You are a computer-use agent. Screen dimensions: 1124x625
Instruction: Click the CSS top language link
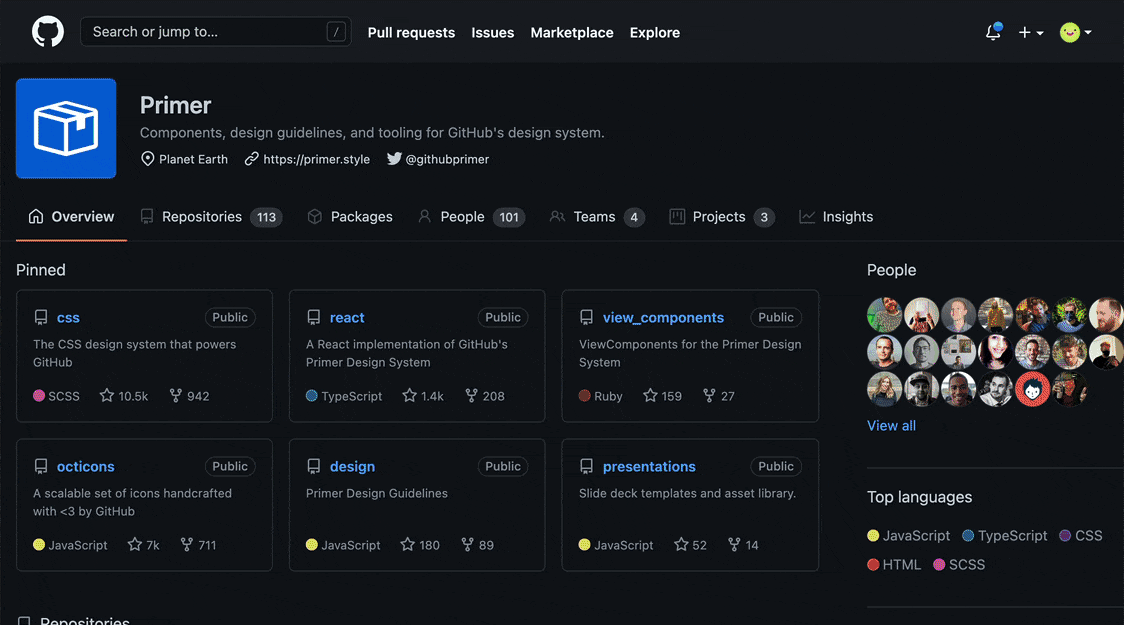coord(1081,535)
